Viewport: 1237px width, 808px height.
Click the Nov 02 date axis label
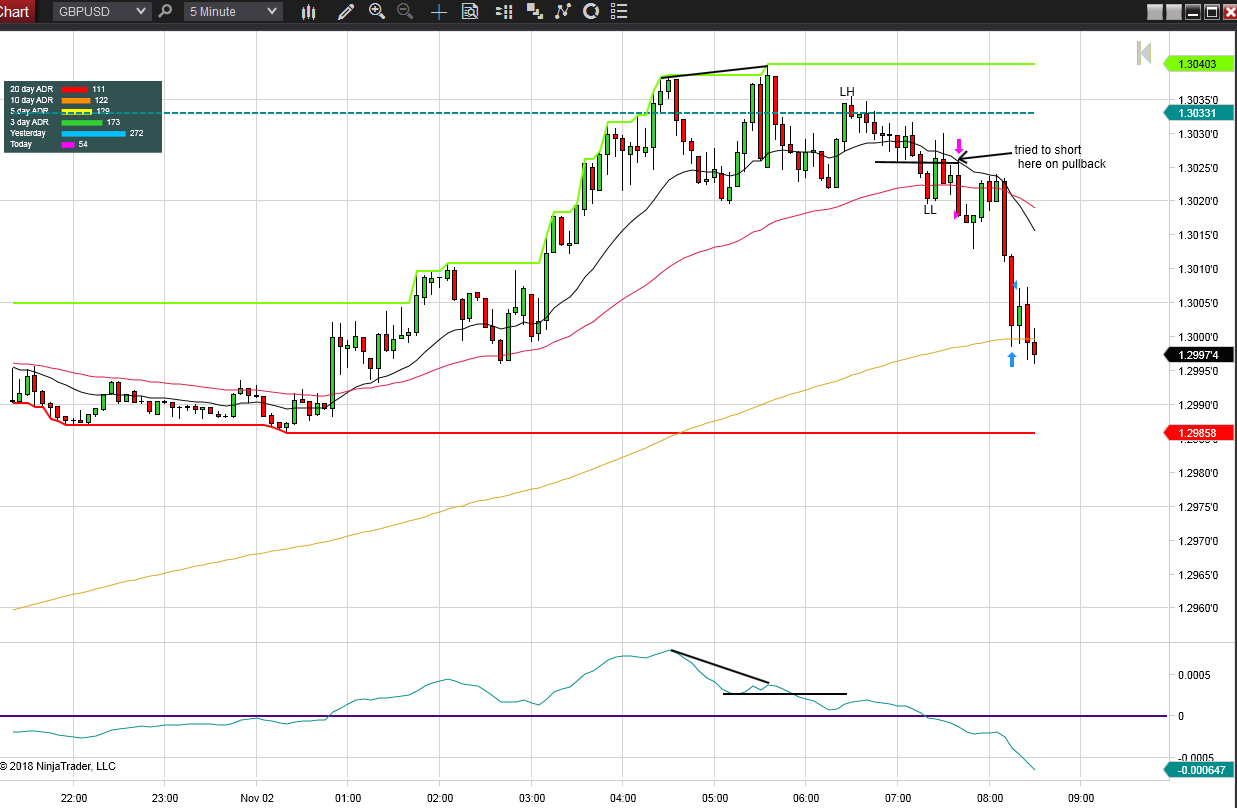256,797
